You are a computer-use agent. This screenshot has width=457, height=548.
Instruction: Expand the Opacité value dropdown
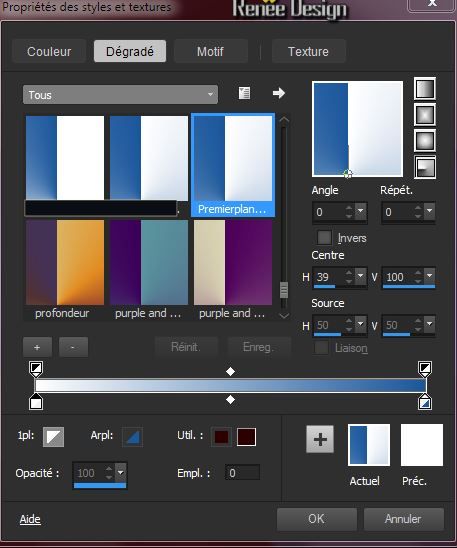click(x=121, y=473)
